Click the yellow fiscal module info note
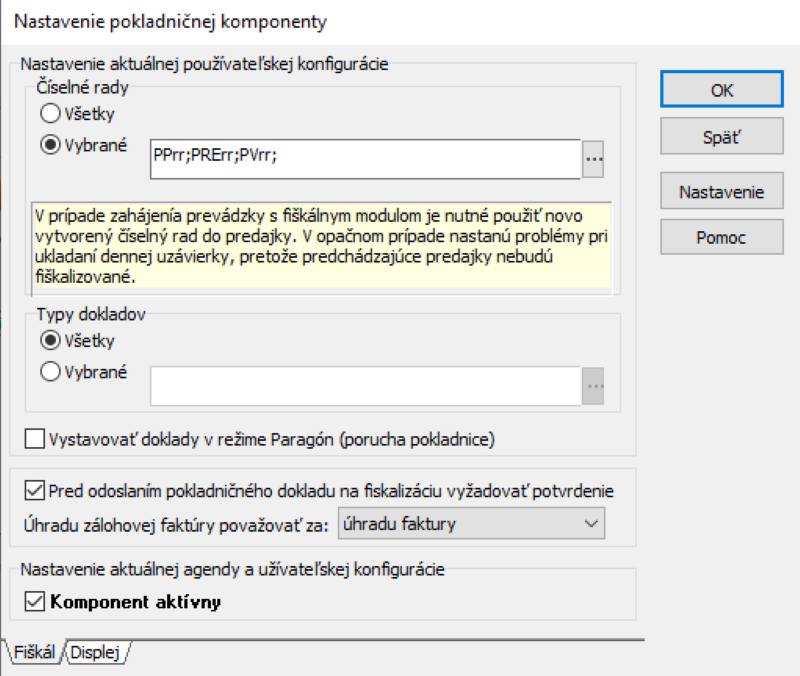Screen dimensions: 800x676 320,247
